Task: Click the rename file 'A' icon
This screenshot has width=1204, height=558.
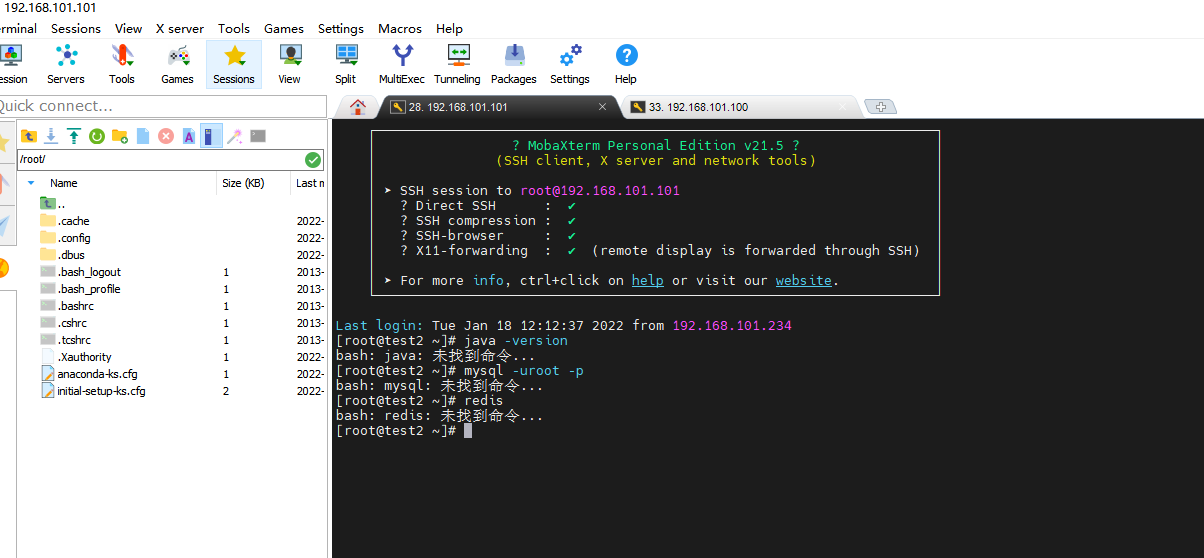Action: [x=188, y=136]
